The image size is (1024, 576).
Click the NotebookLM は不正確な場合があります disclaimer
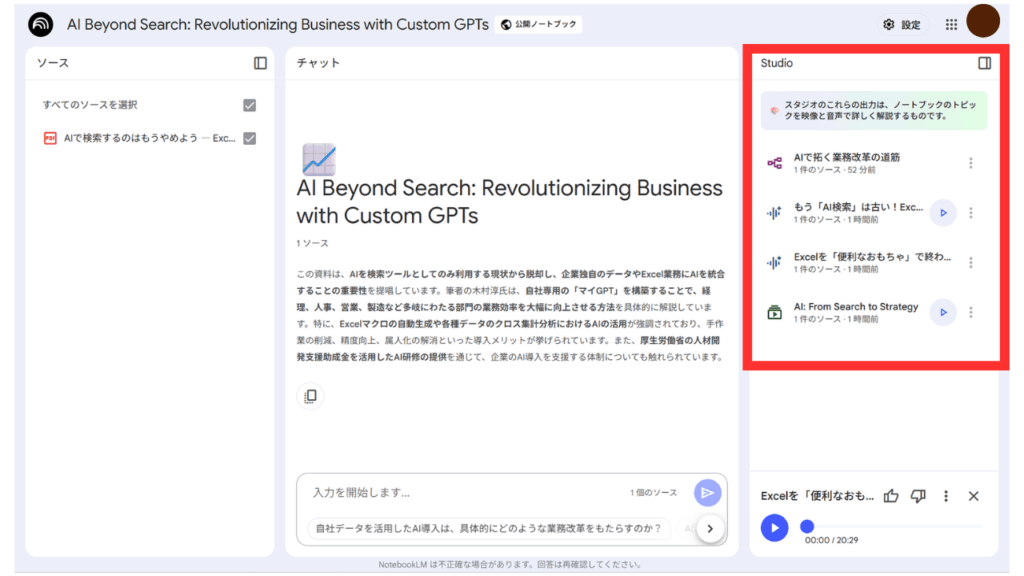point(511,564)
